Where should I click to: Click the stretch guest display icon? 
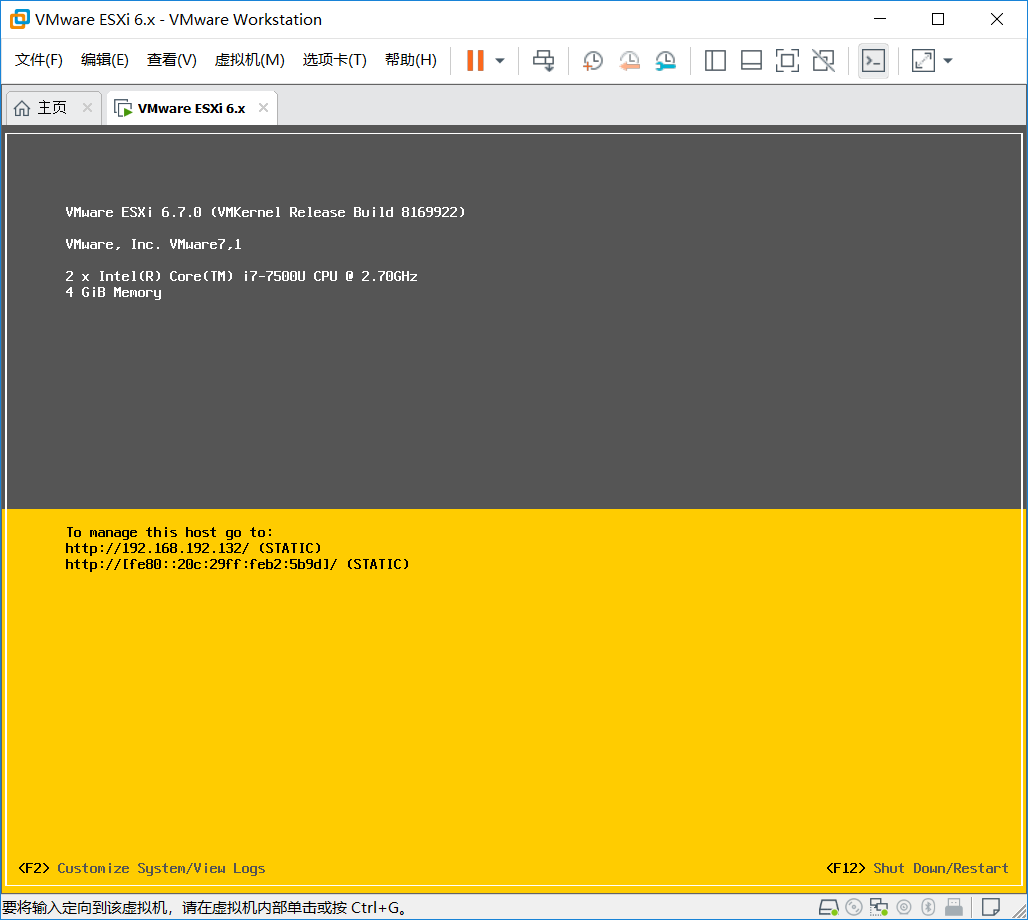coord(923,61)
